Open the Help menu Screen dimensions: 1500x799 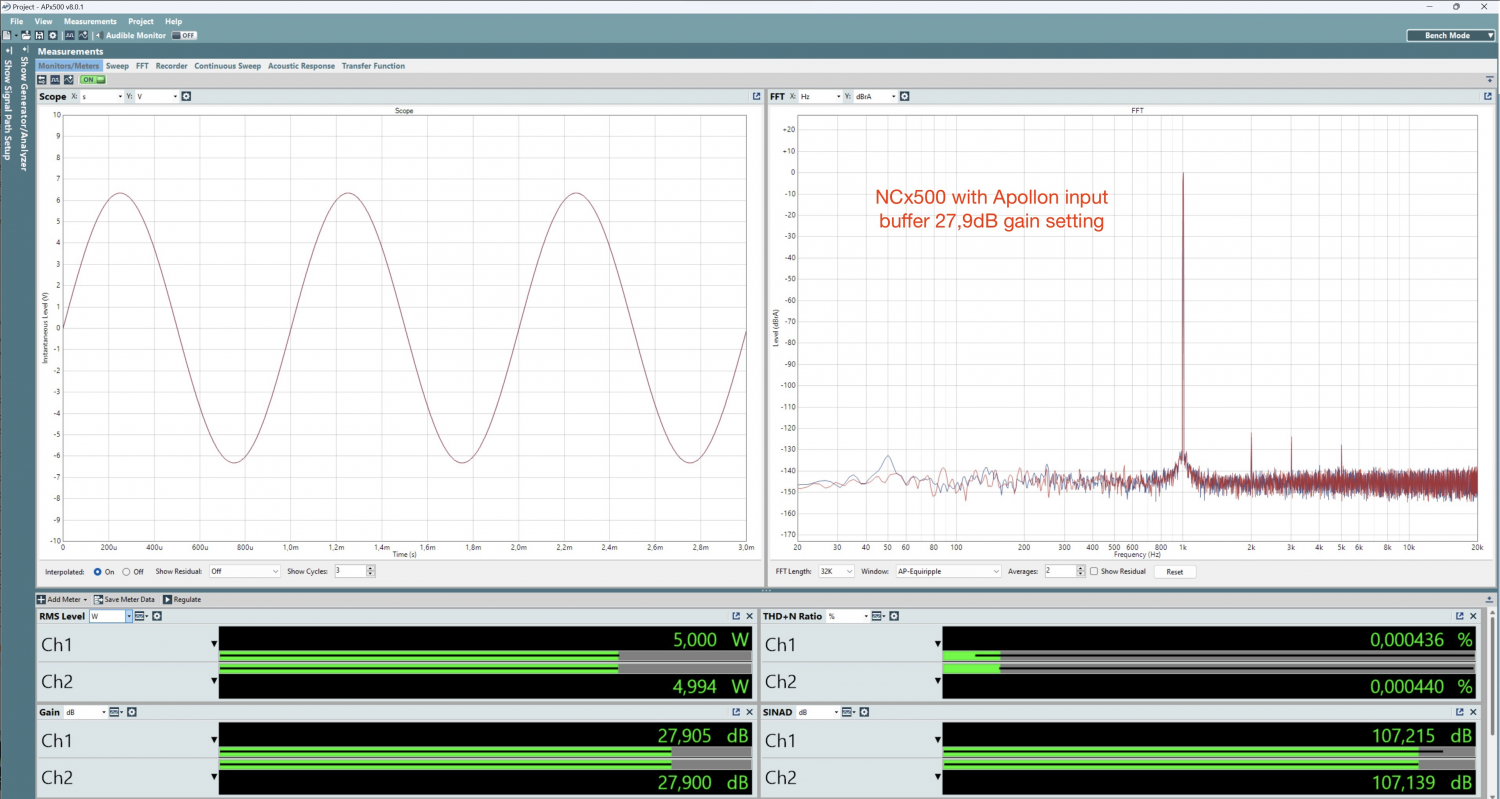click(x=173, y=21)
